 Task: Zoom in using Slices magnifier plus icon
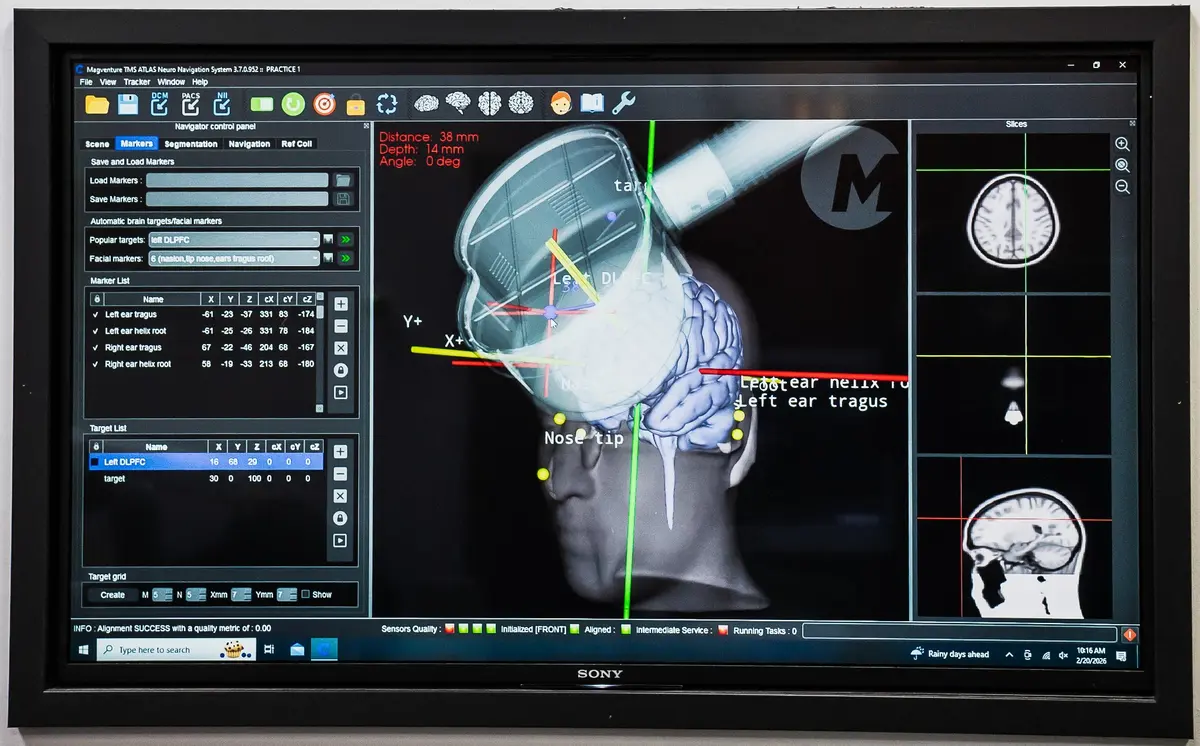click(1122, 145)
